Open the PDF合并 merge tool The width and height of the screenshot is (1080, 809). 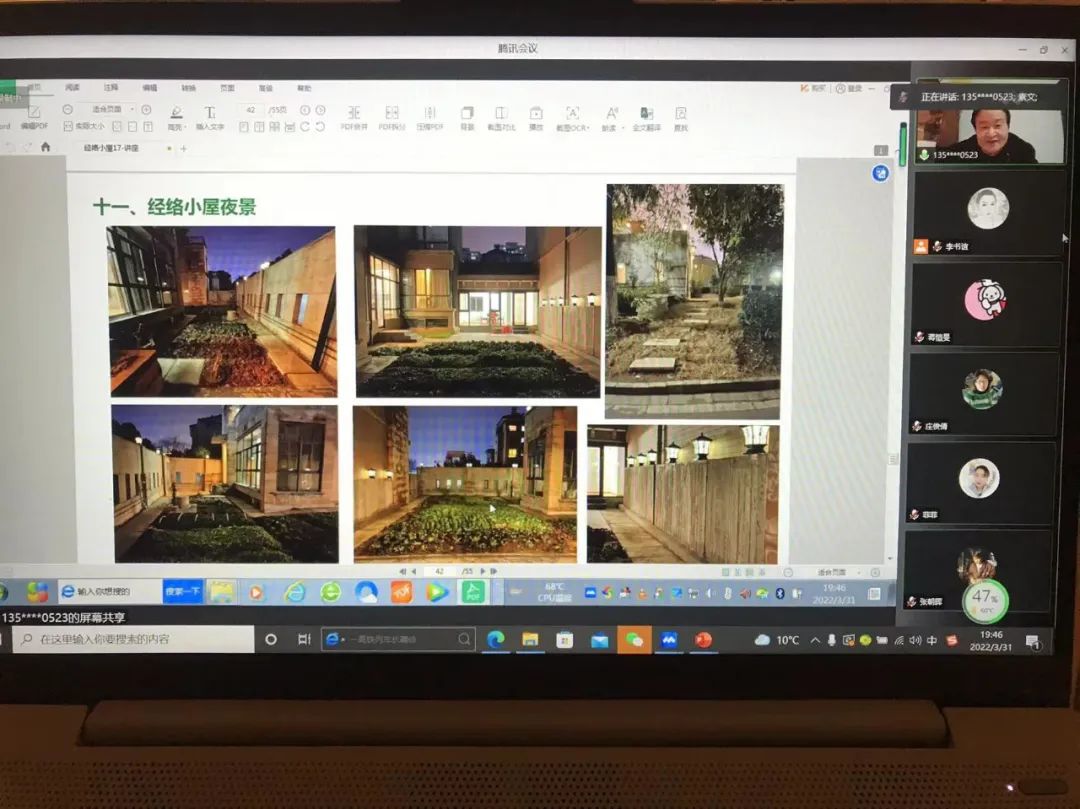point(354,118)
